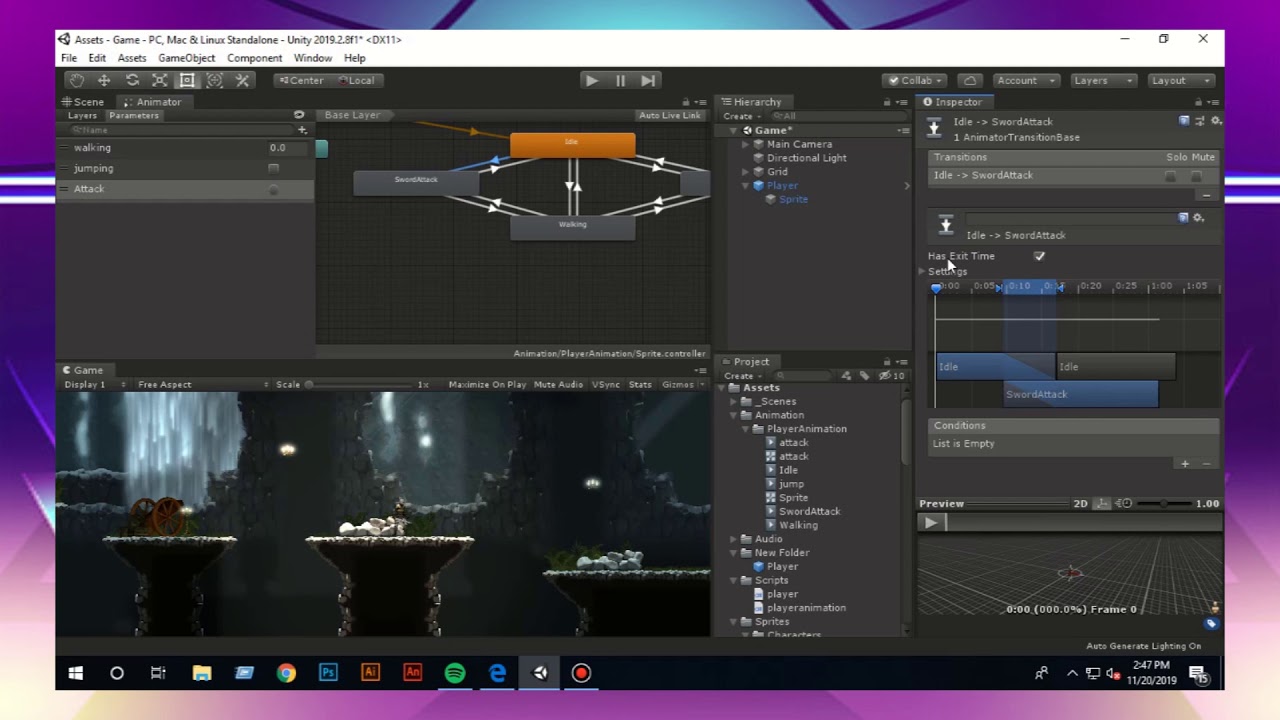Click the Step frame button
Viewport: 1280px width, 720px height.
[648, 80]
